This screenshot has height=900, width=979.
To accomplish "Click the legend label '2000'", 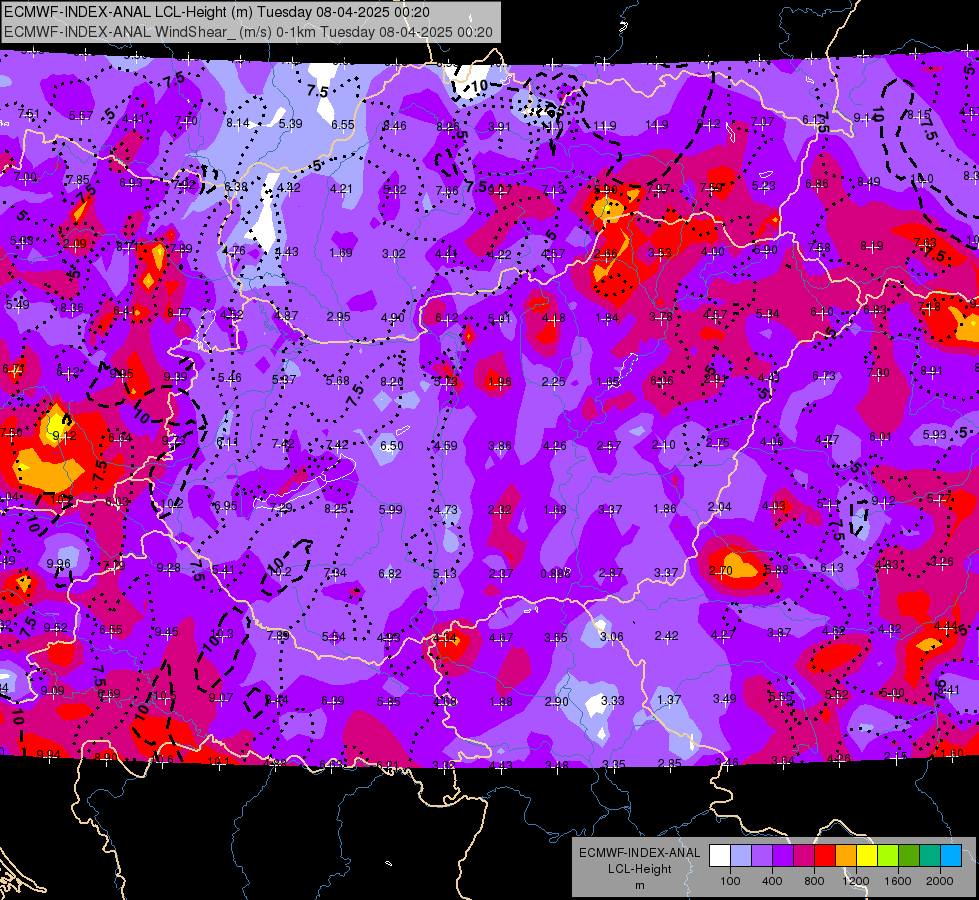I will click(940, 881).
